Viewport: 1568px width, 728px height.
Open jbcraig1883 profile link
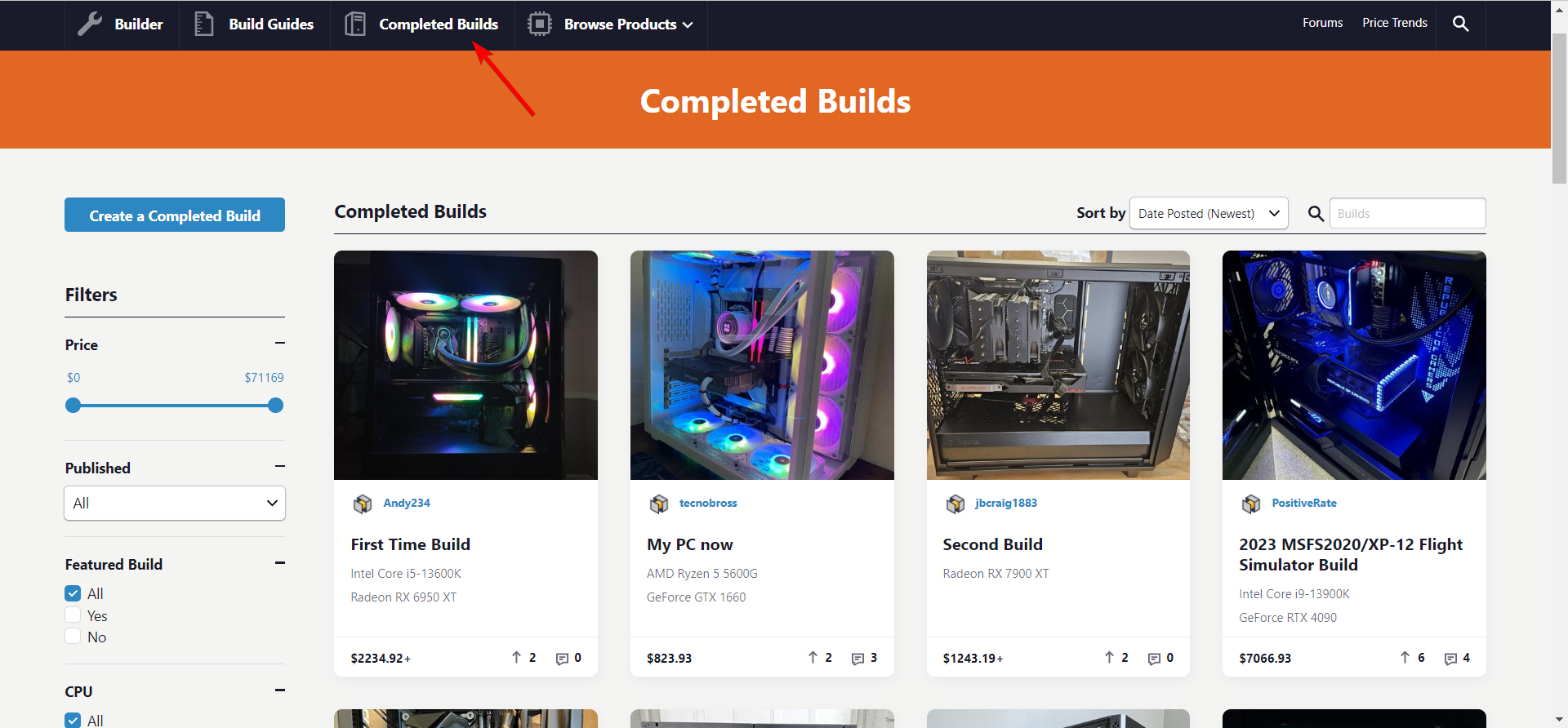1006,503
